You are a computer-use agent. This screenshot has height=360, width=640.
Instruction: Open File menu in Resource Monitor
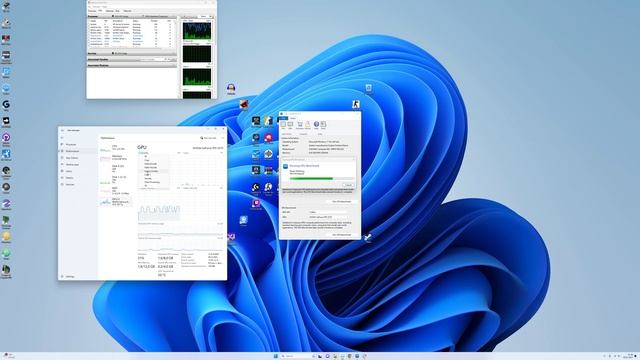pos(89,7)
